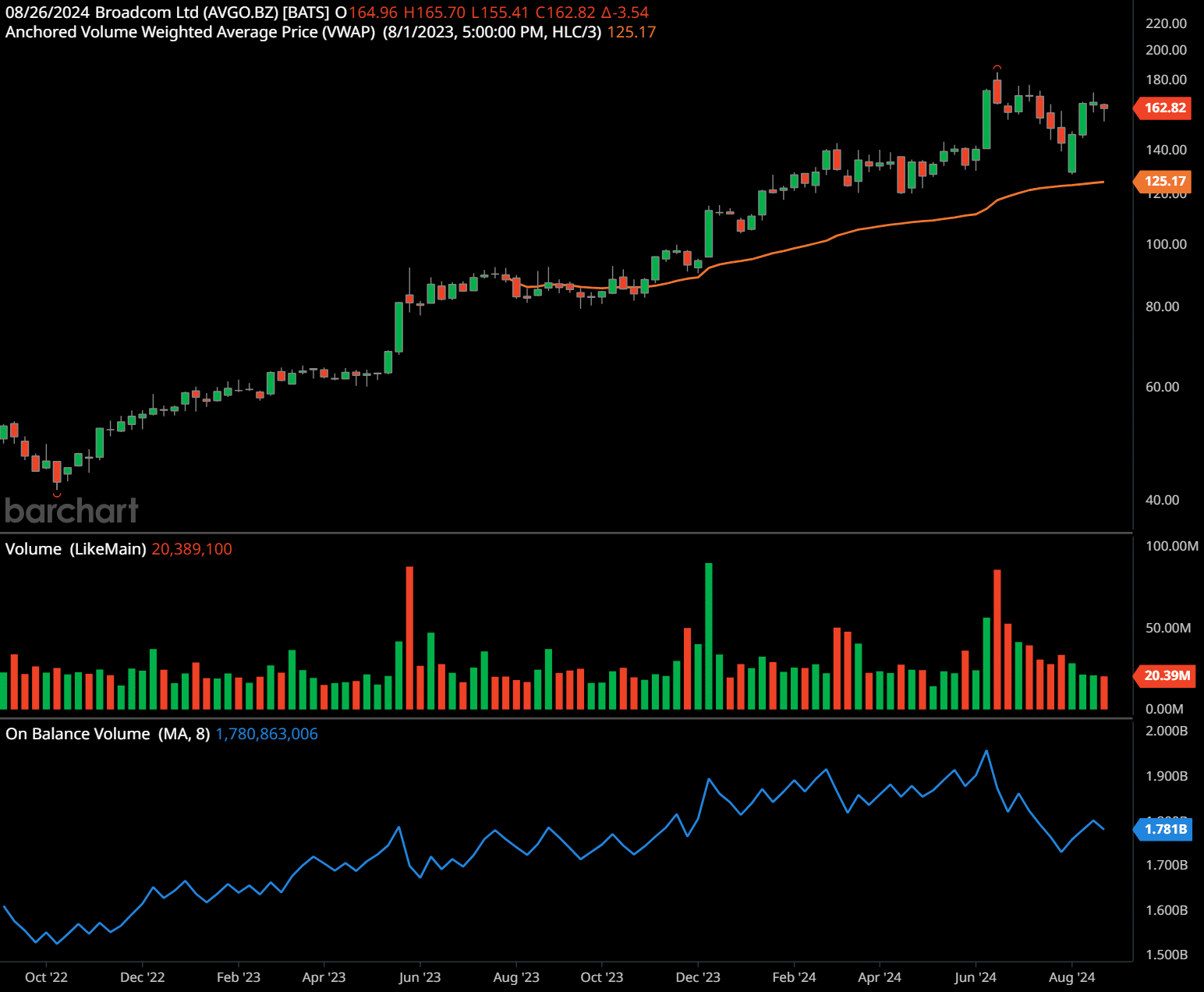Click the Apr '23 date label
Screen dimensions: 1204x992
(x=324, y=977)
